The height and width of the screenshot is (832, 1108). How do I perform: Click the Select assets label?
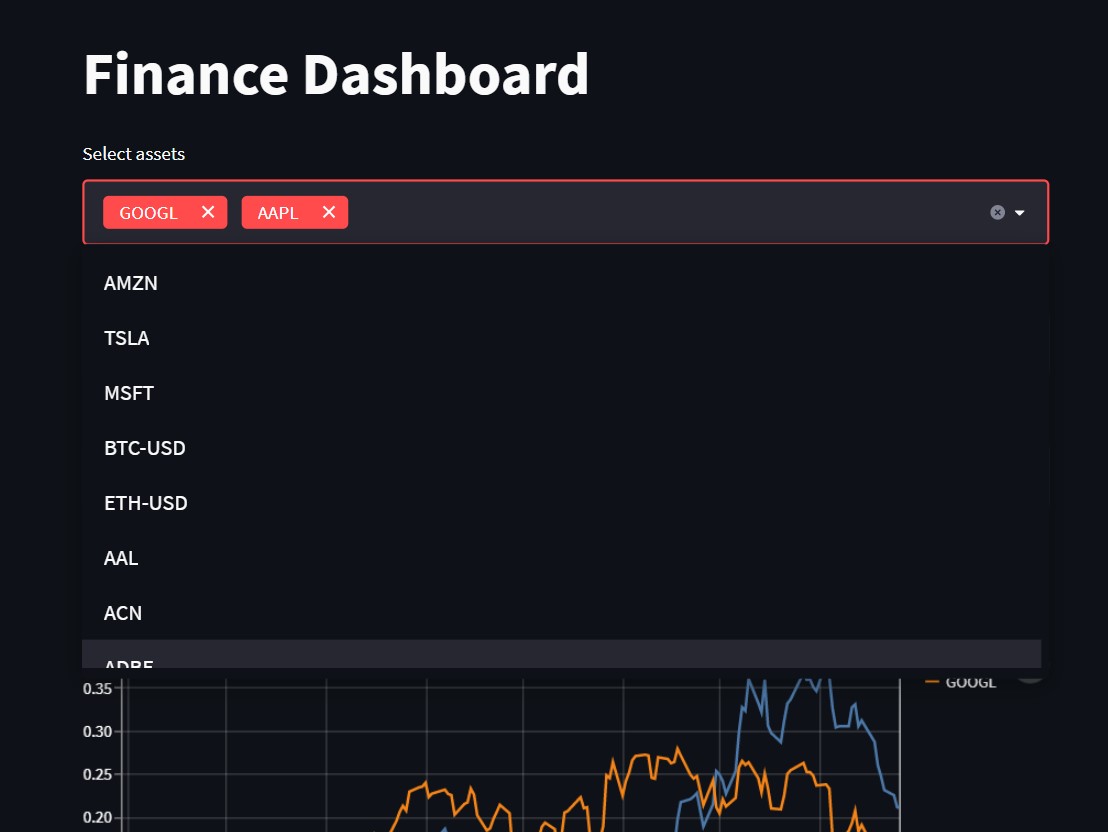134,154
